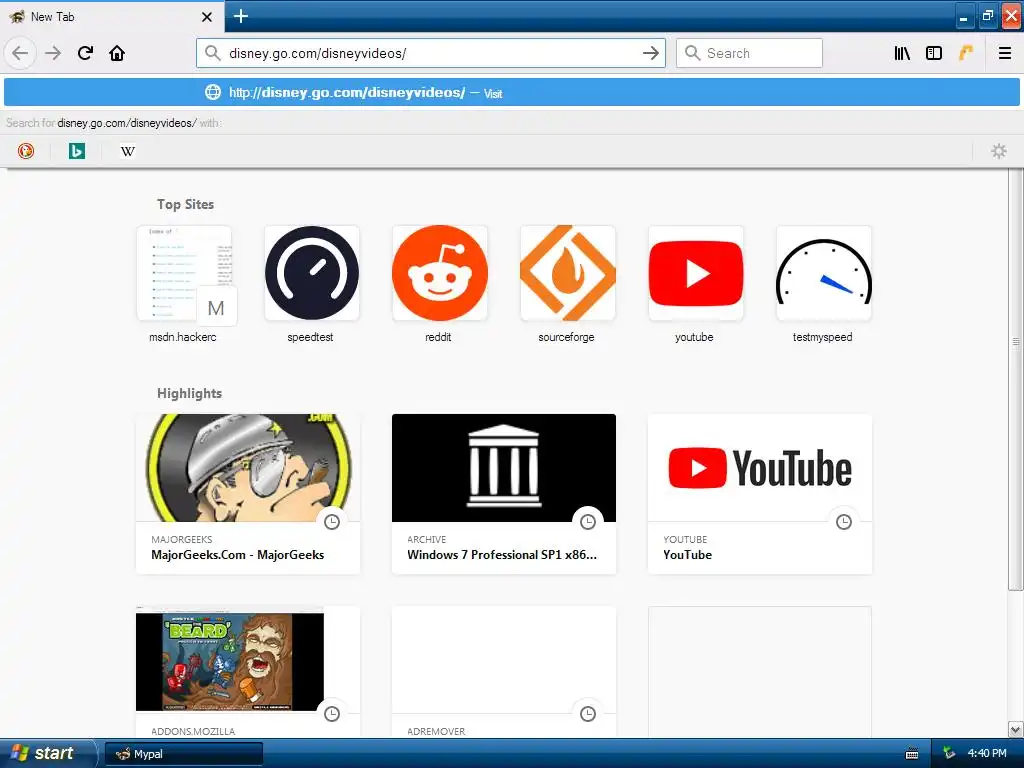The height and width of the screenshot is (768, 1024).
Task: Visit the http://disney.go.com/disneyvideos/ suggestion
Action: [512, 92]
